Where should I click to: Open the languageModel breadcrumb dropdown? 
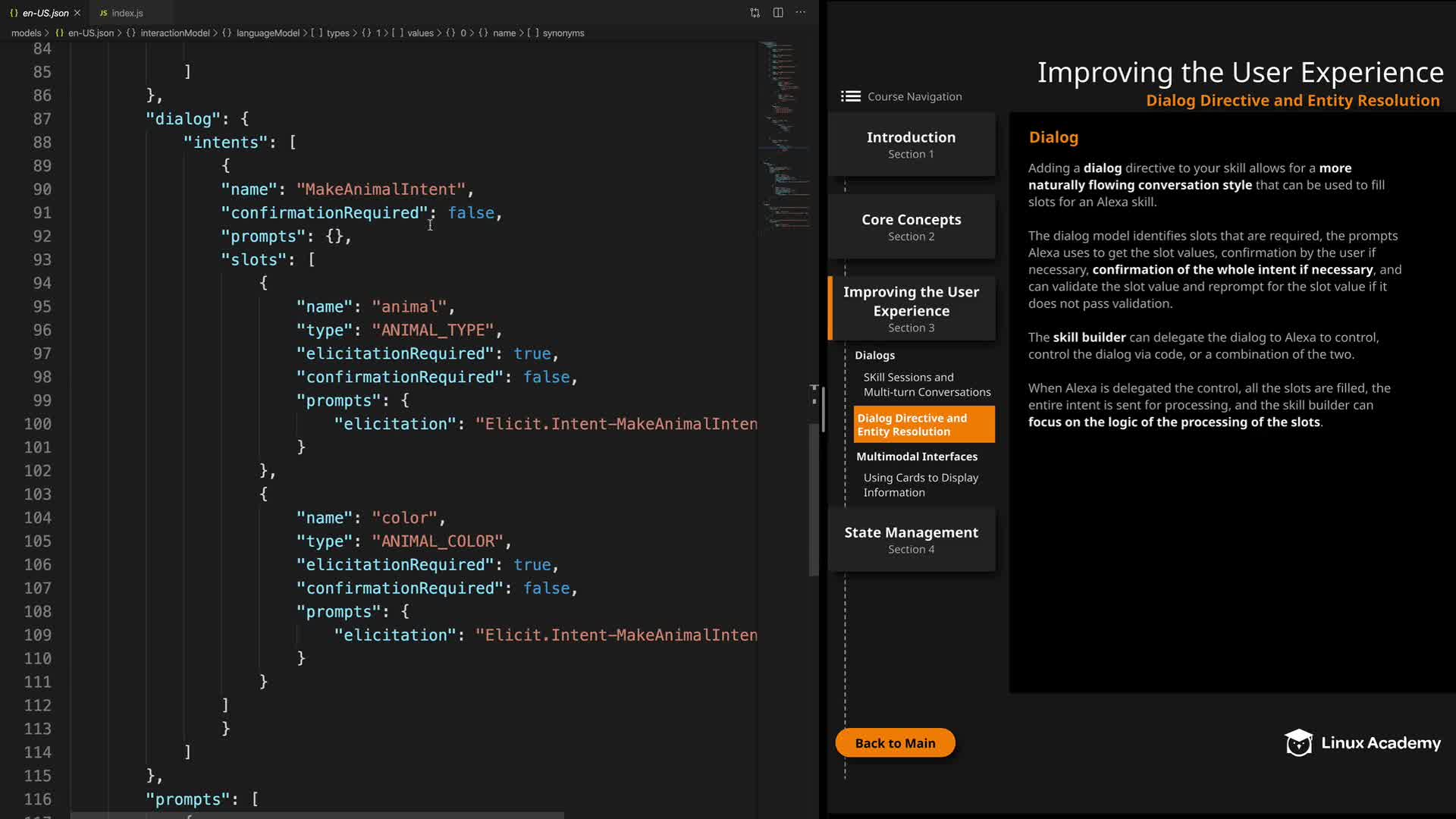click(x=267, y=33)
